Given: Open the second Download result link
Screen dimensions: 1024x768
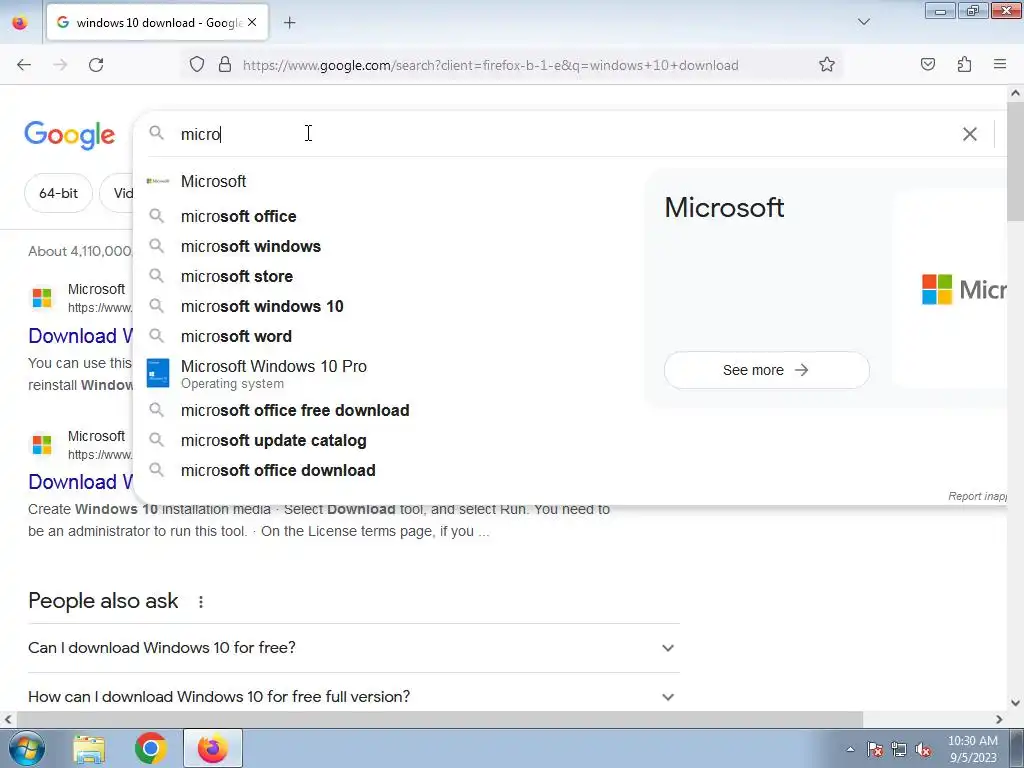Looking at the screenshot, I should click(80, 482).
